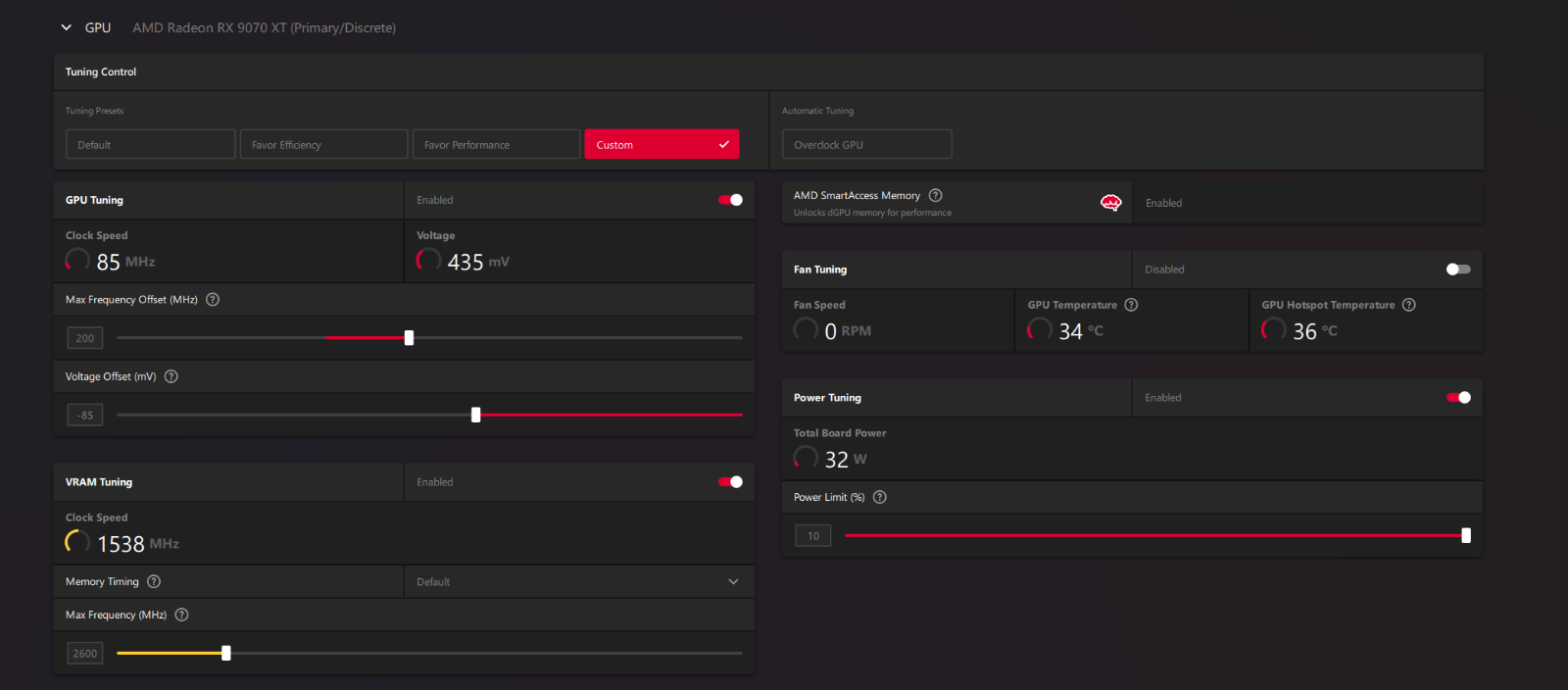Show help for AMD SmartAccess Memory
Image resolution: width=1568 pixels, height=690 pixels.
[x=936, y=195]
